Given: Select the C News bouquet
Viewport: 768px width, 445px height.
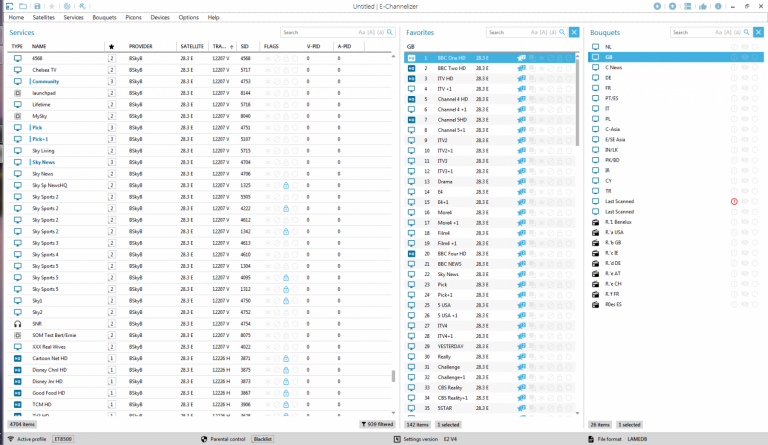Looking at the screenshot, I should point(614,67).
